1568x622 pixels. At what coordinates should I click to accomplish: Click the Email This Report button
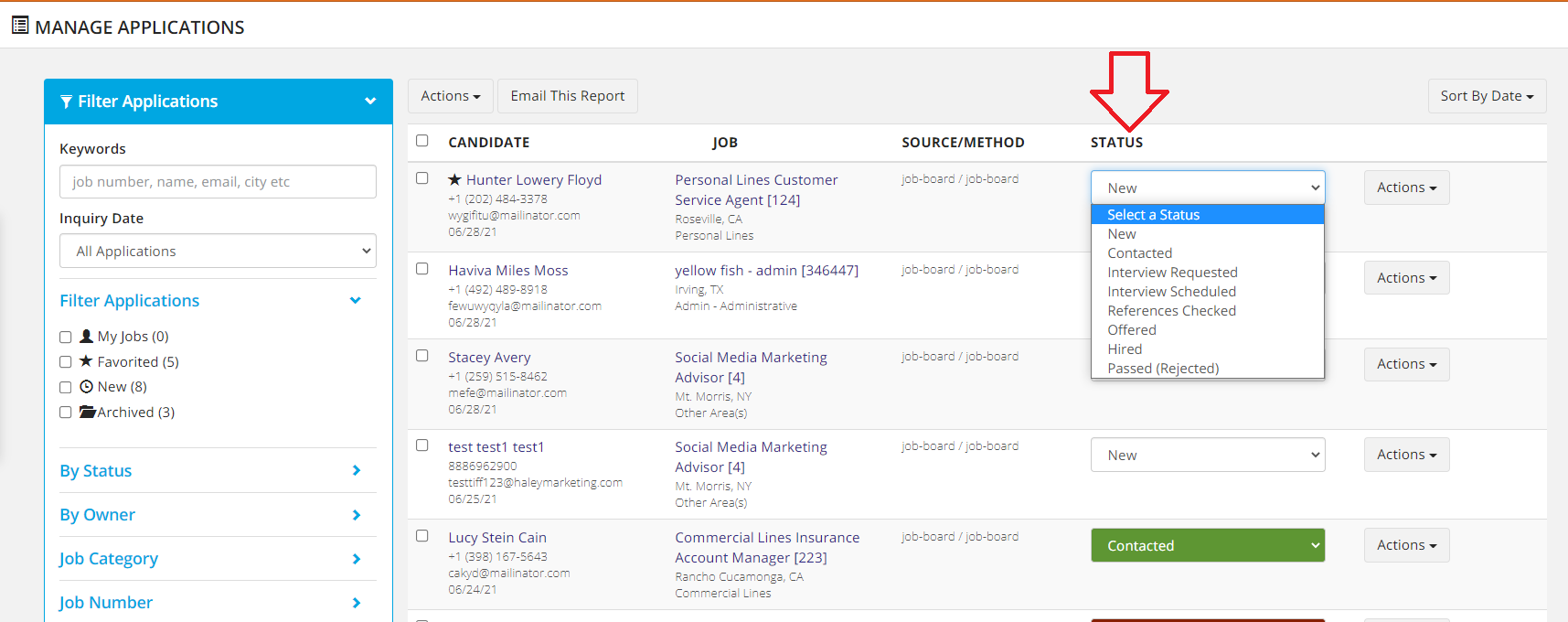[x=567, y=96]
